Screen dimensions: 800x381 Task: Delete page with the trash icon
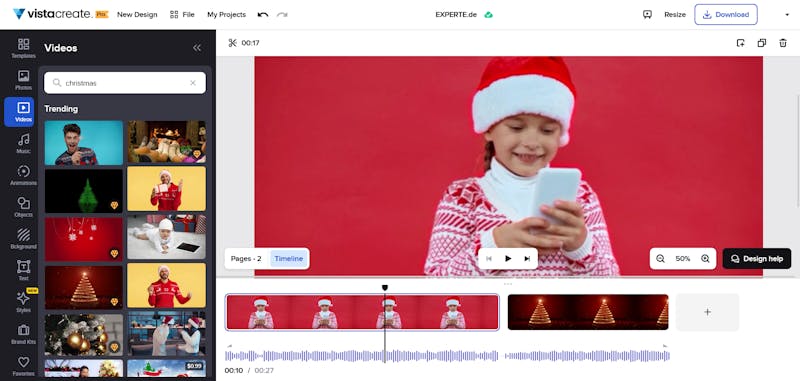point(783,43)
